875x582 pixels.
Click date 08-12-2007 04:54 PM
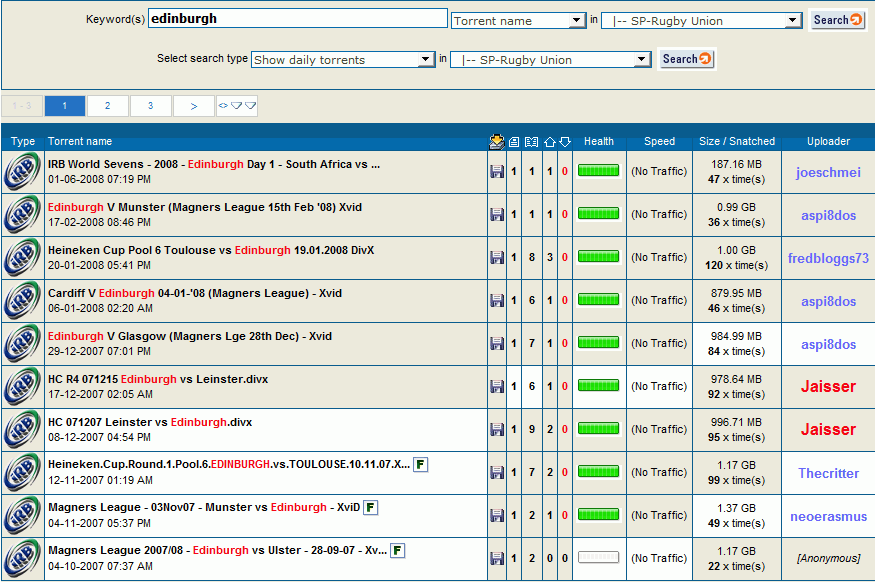click(x=99, y=437)
